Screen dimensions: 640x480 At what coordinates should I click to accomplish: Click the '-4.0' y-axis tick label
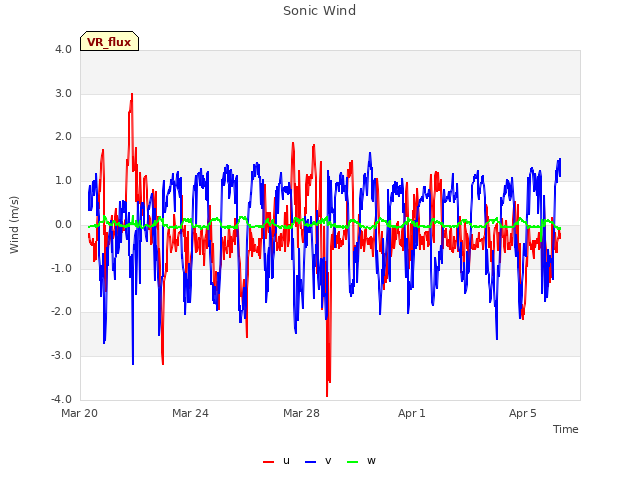click(x=61, y=399)
